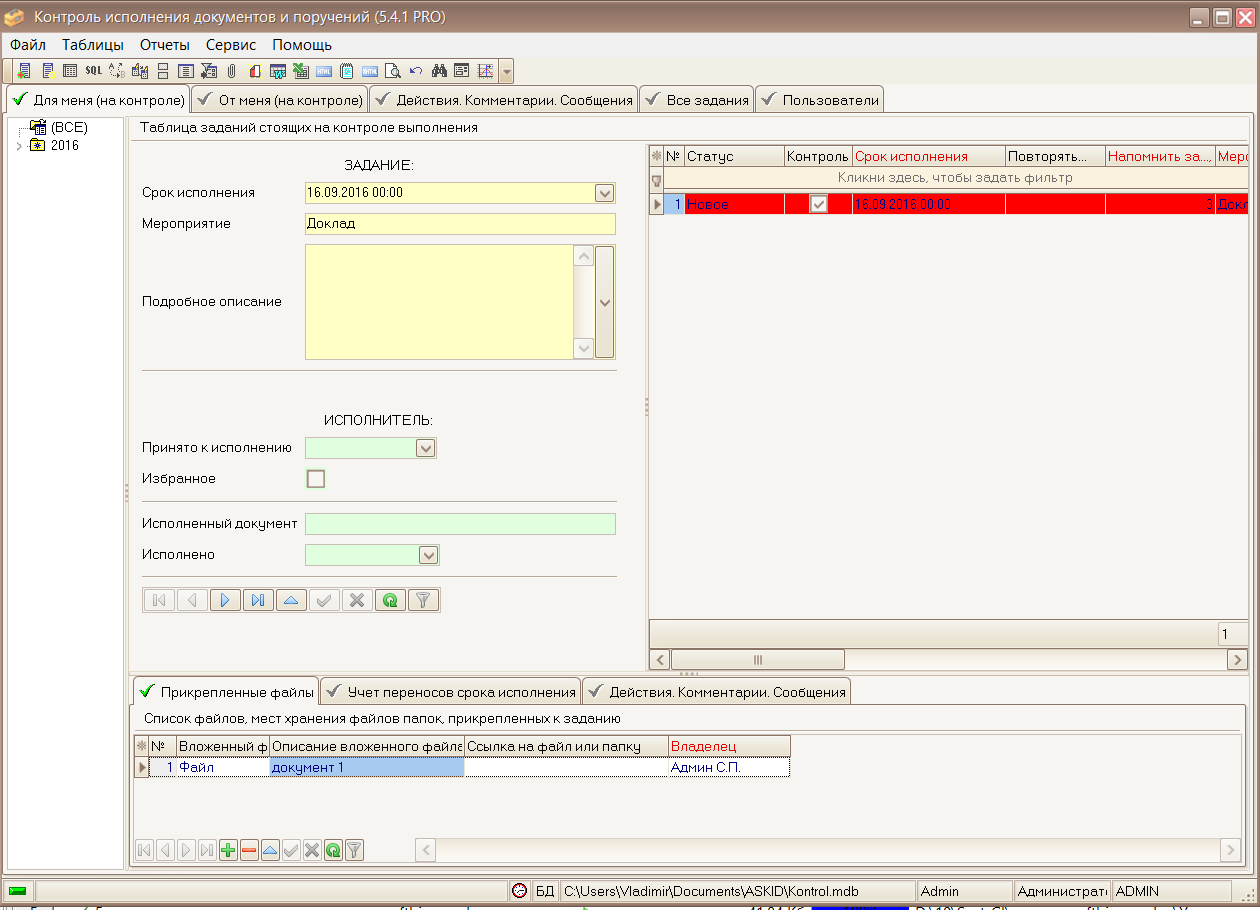
Task: Open the Таблицы menu
Action: point(93,45)
